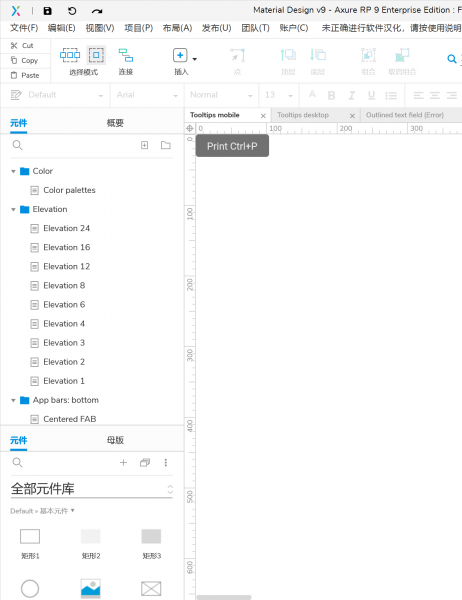The image size is (462, 600).
Task: Align text center icon
Action: 435,95
